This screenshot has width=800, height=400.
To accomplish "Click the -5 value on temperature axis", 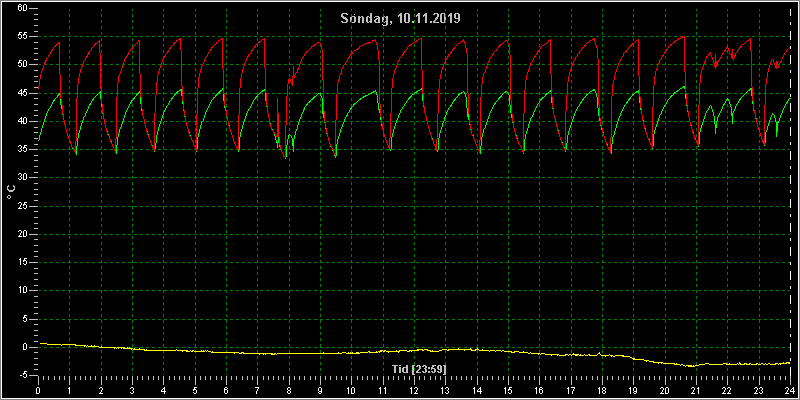I will 22,376.
